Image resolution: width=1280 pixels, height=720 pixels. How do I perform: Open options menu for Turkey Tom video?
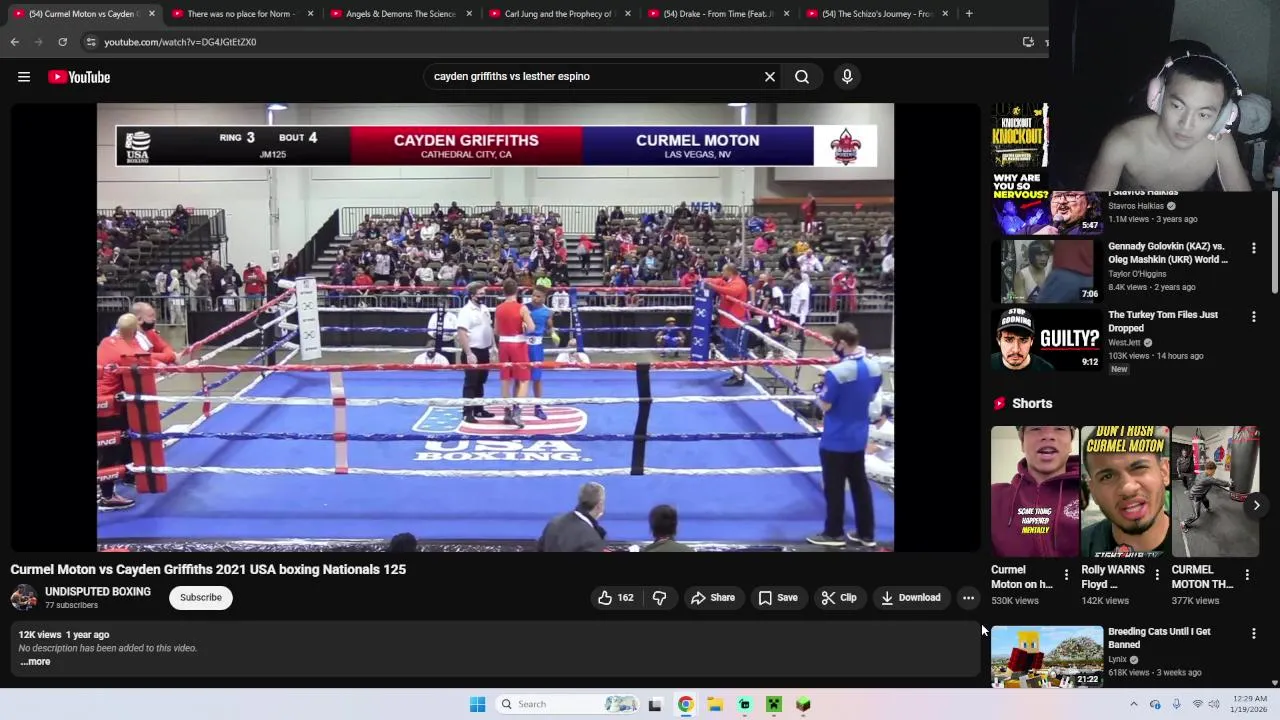1254,317
